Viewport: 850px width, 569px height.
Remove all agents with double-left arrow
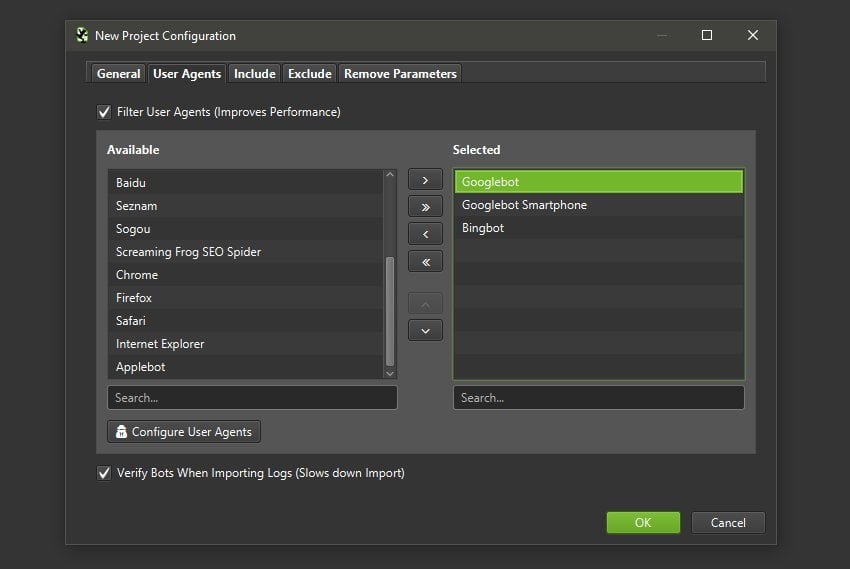pyautogui.click(x=425, y=262)
